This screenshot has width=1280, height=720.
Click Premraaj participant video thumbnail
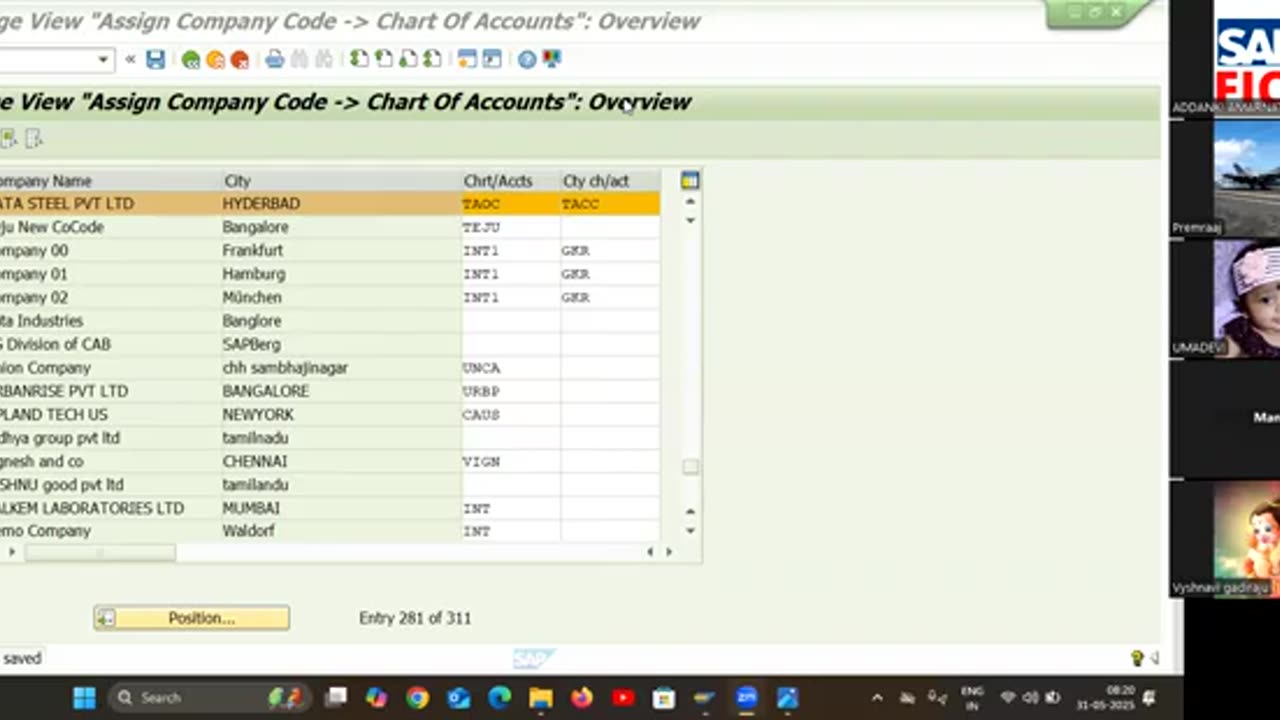tap(1225, 178)
